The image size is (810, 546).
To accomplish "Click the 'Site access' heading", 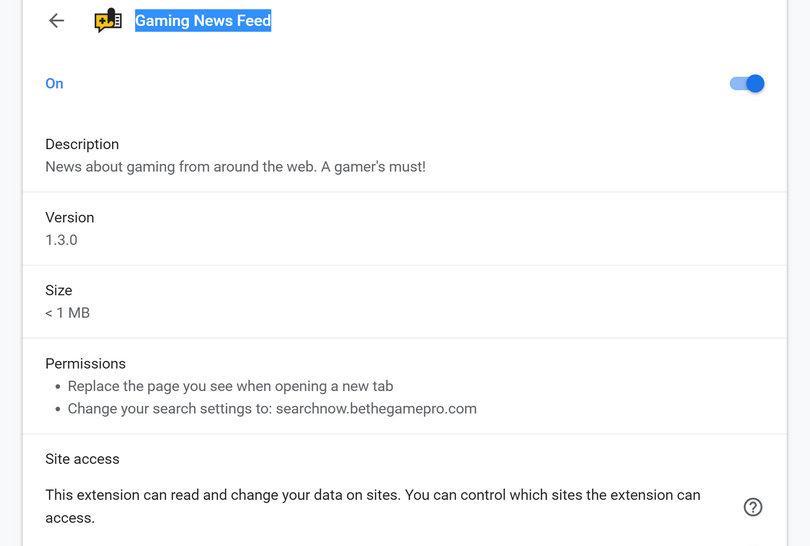I will click(x=82, y=459).
